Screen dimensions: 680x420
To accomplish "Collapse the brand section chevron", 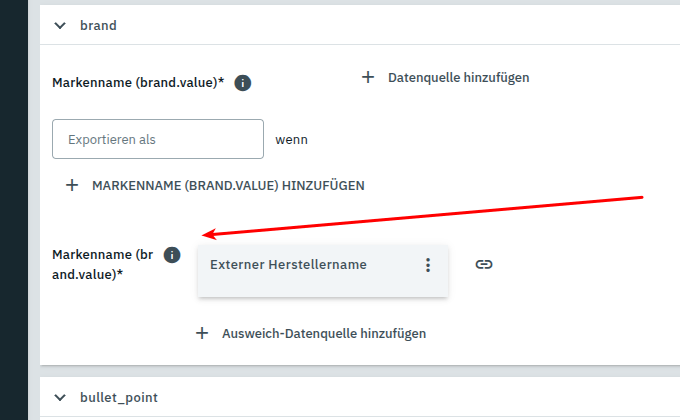I will (x=60, y=25).
